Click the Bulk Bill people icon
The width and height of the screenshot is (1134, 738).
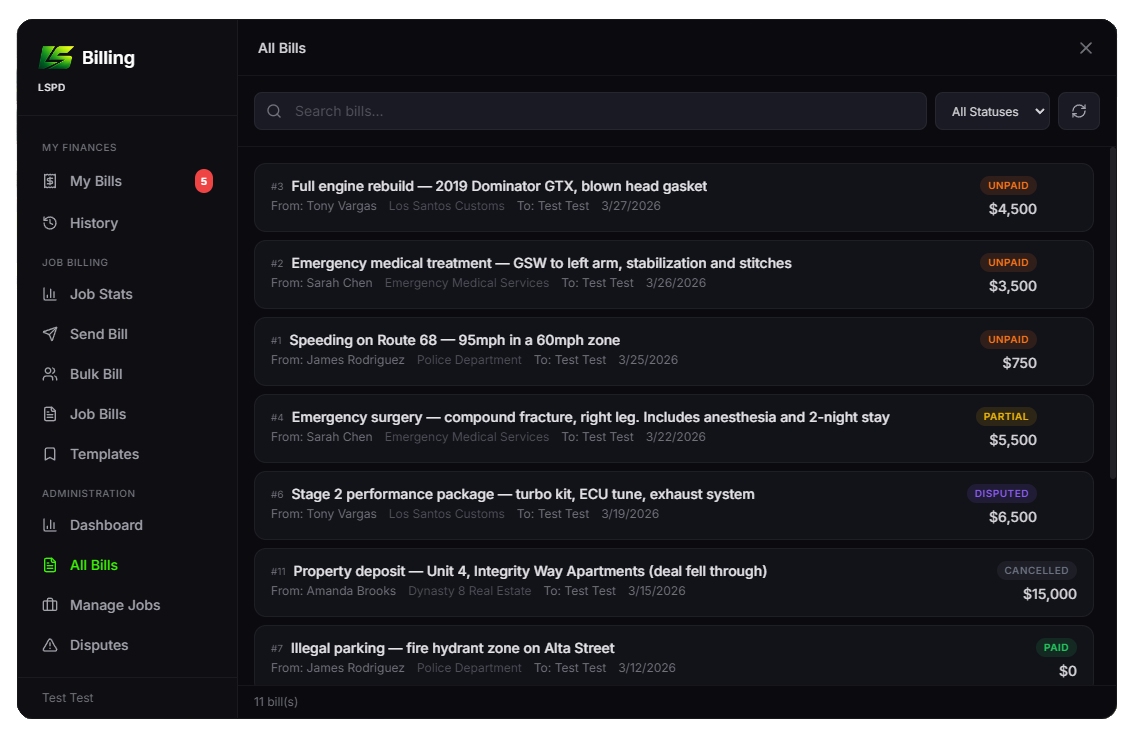(x=50, y=374)
